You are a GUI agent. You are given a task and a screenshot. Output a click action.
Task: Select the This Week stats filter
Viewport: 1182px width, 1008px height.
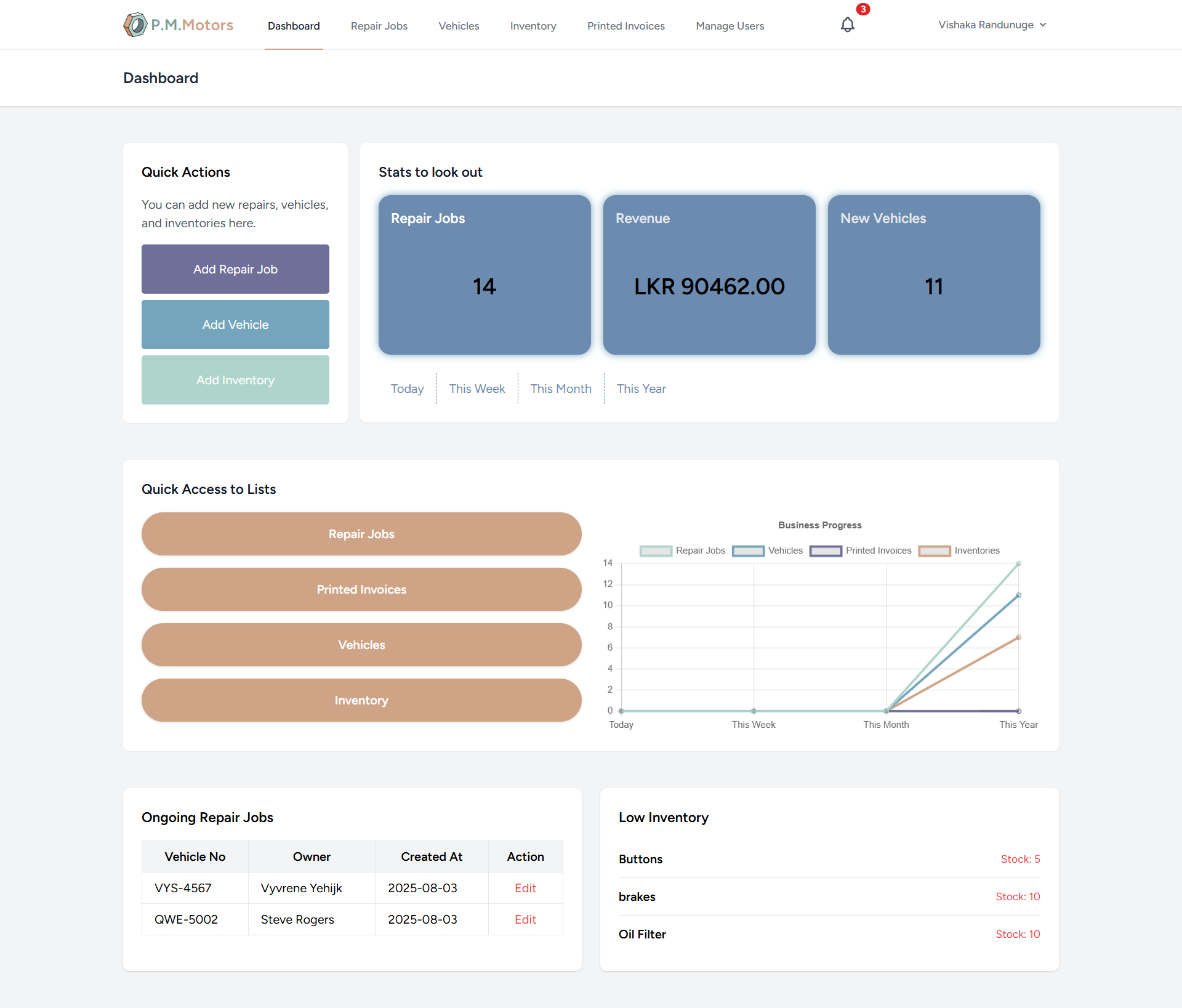[x=476, y=389]
